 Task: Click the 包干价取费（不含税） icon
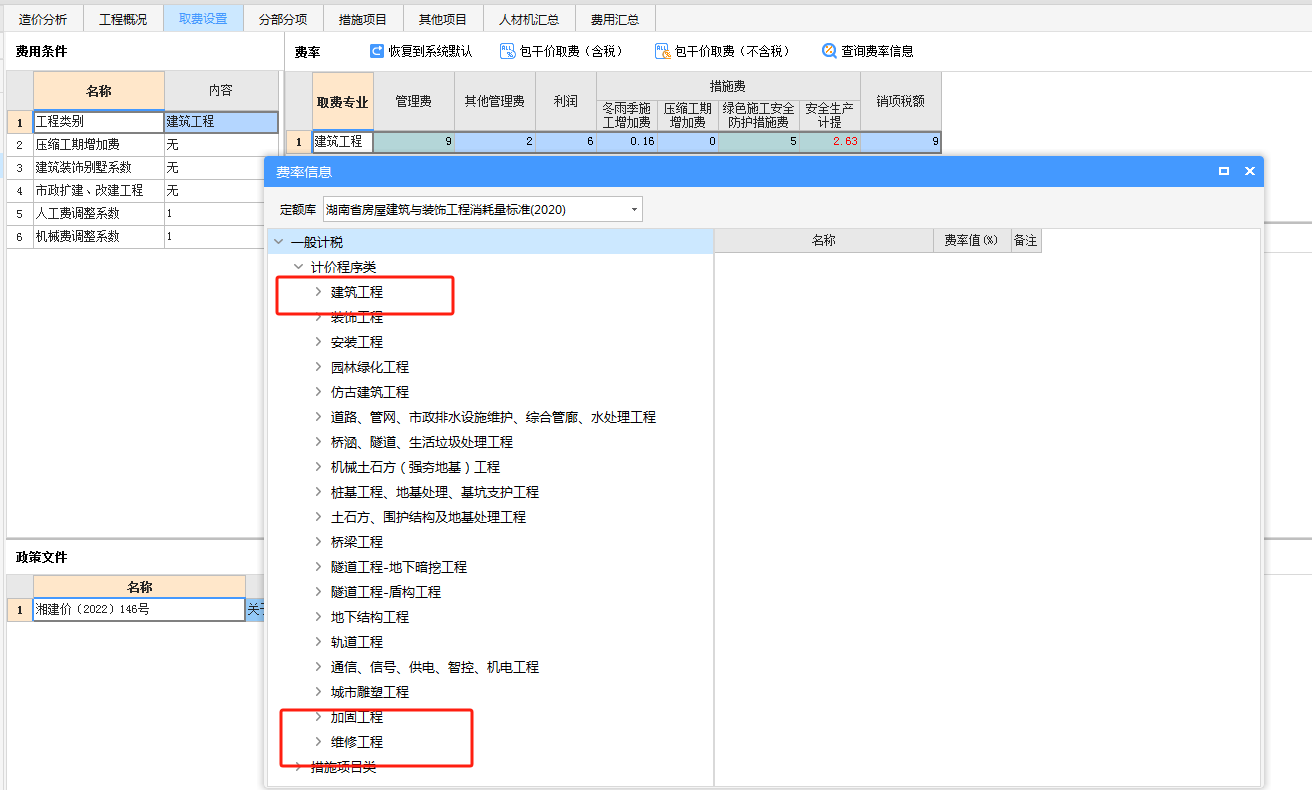pyautogui.click(x=662, y=51)
